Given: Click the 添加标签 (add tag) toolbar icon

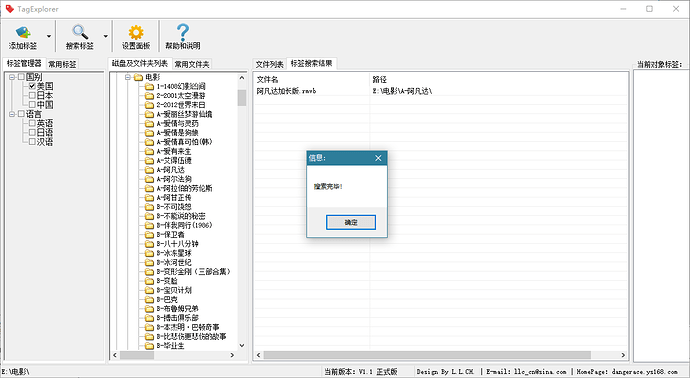Looking at the screenshot, I should [23, 32].
